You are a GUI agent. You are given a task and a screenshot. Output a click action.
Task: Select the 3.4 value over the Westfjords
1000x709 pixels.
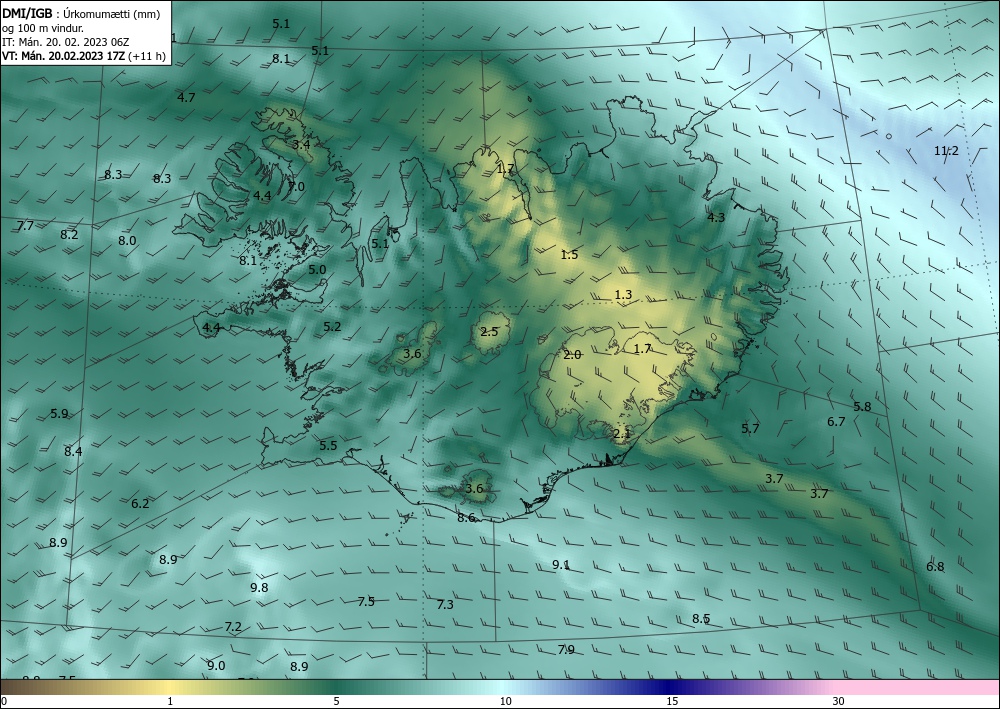(301, 144)
